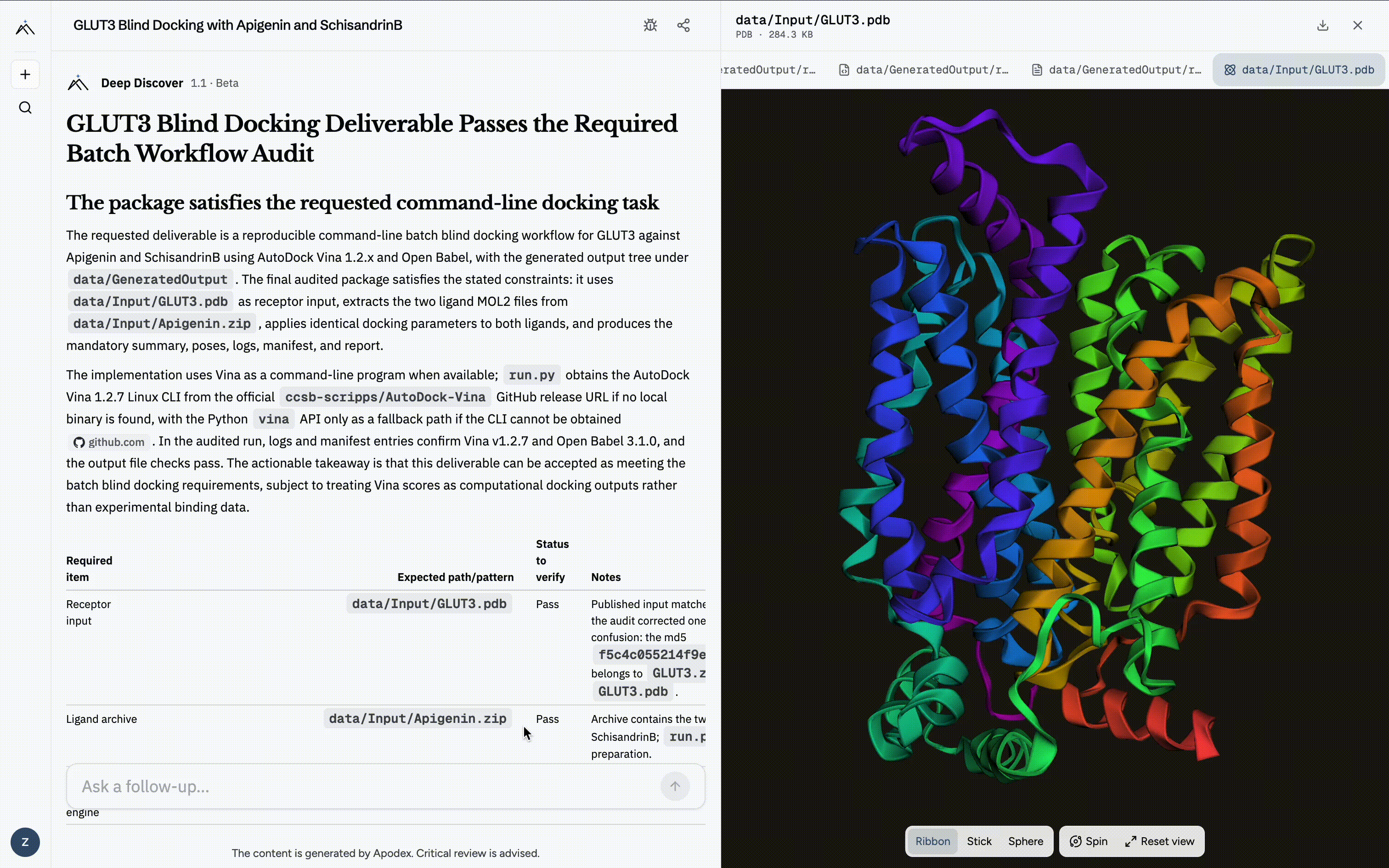Click the run.py inline code in paragraph
The width and height of the screenshot is (1389, 868).
pyautogui.click(x=532, y=376)
